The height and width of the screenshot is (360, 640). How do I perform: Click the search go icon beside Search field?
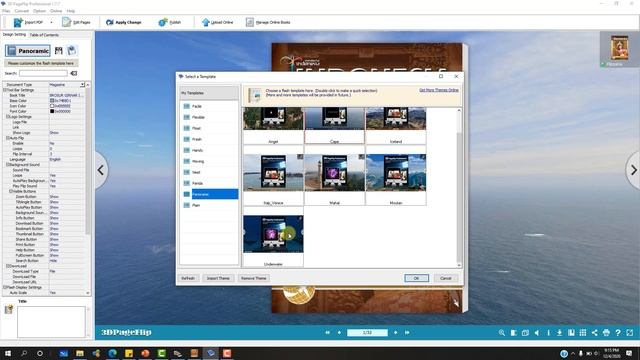[73, 73]
